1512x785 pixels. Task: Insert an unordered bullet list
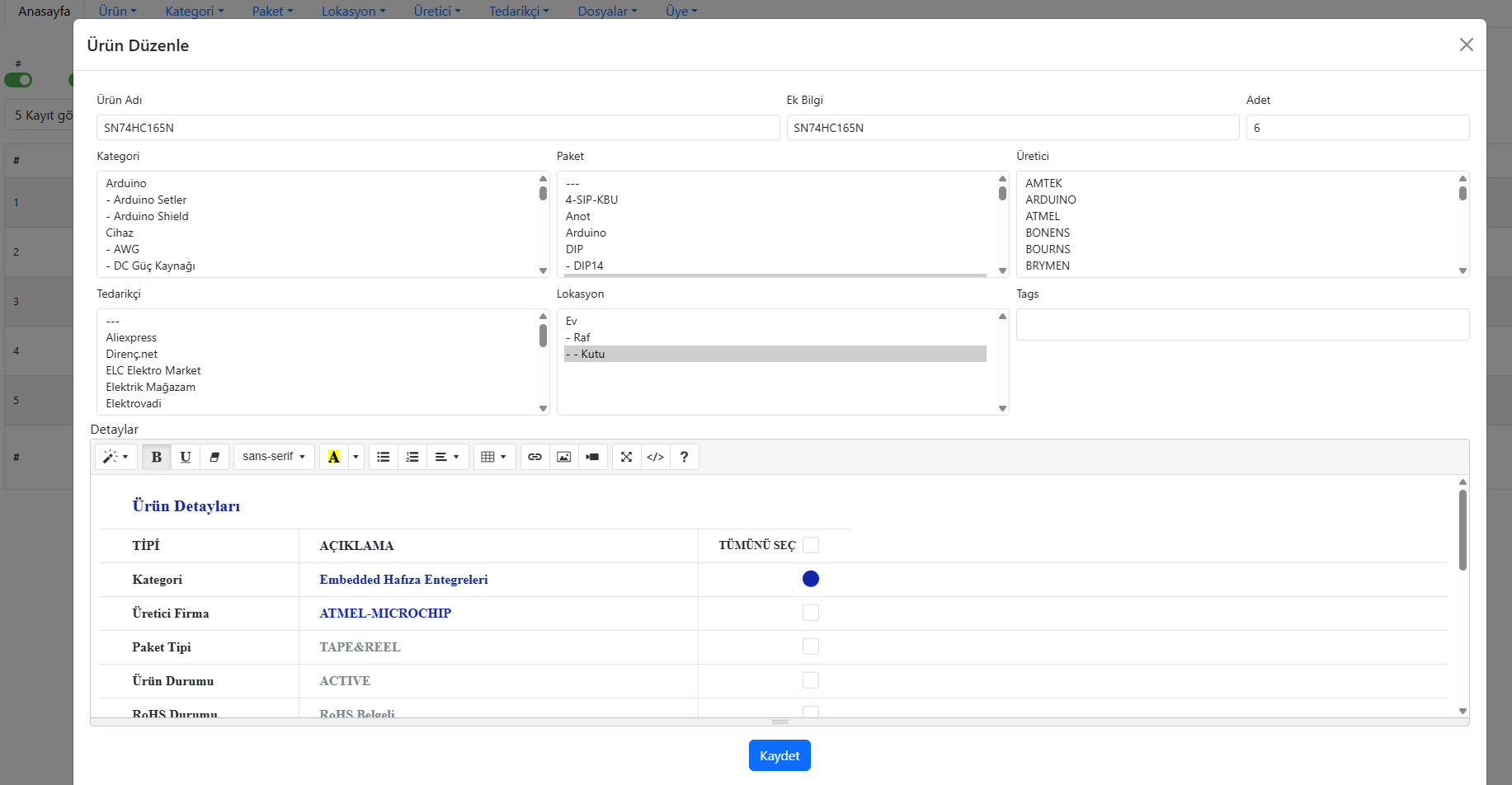(384, 457)
